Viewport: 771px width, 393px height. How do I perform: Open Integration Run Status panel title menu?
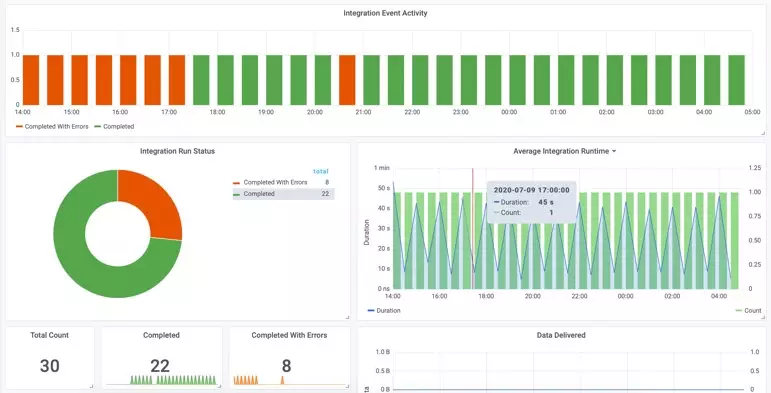coord(178,151)
